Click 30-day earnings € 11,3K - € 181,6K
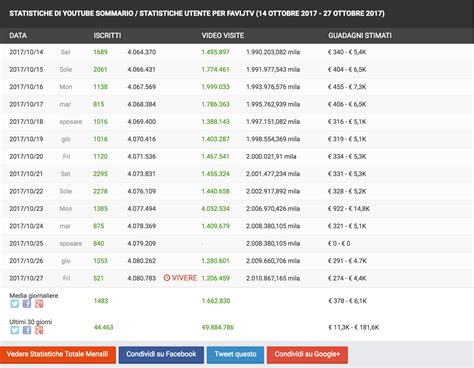This screenshot has width=474, height=368. [354, 327]
